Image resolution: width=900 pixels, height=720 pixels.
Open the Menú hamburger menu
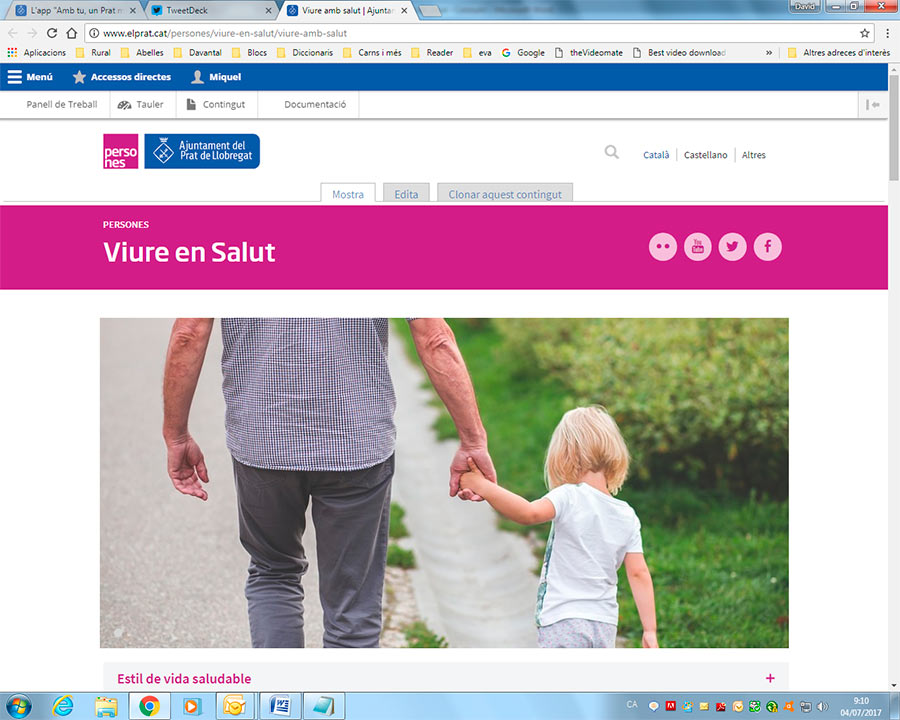click(x=30, y=77)
